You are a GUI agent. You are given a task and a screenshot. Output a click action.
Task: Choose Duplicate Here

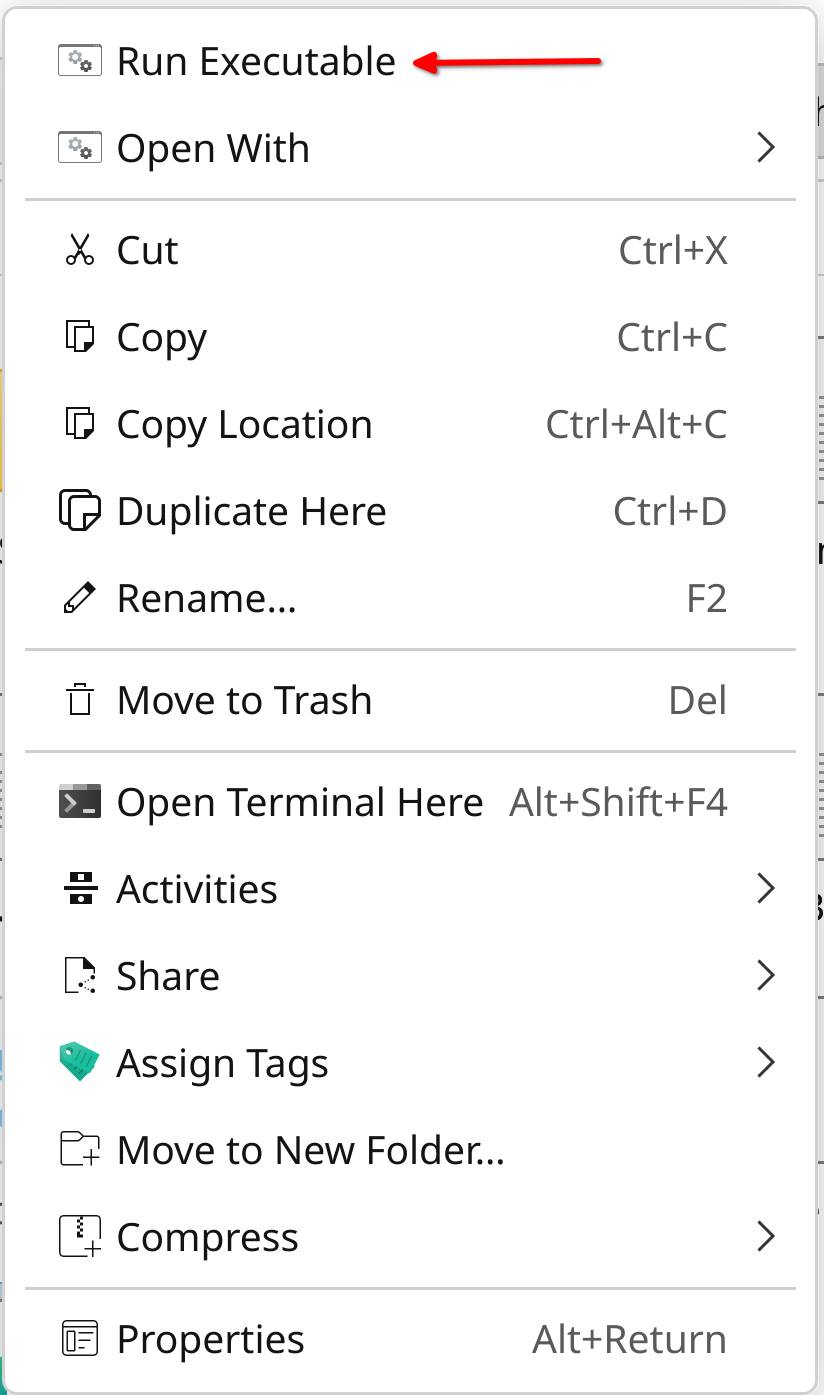(411, 511)
